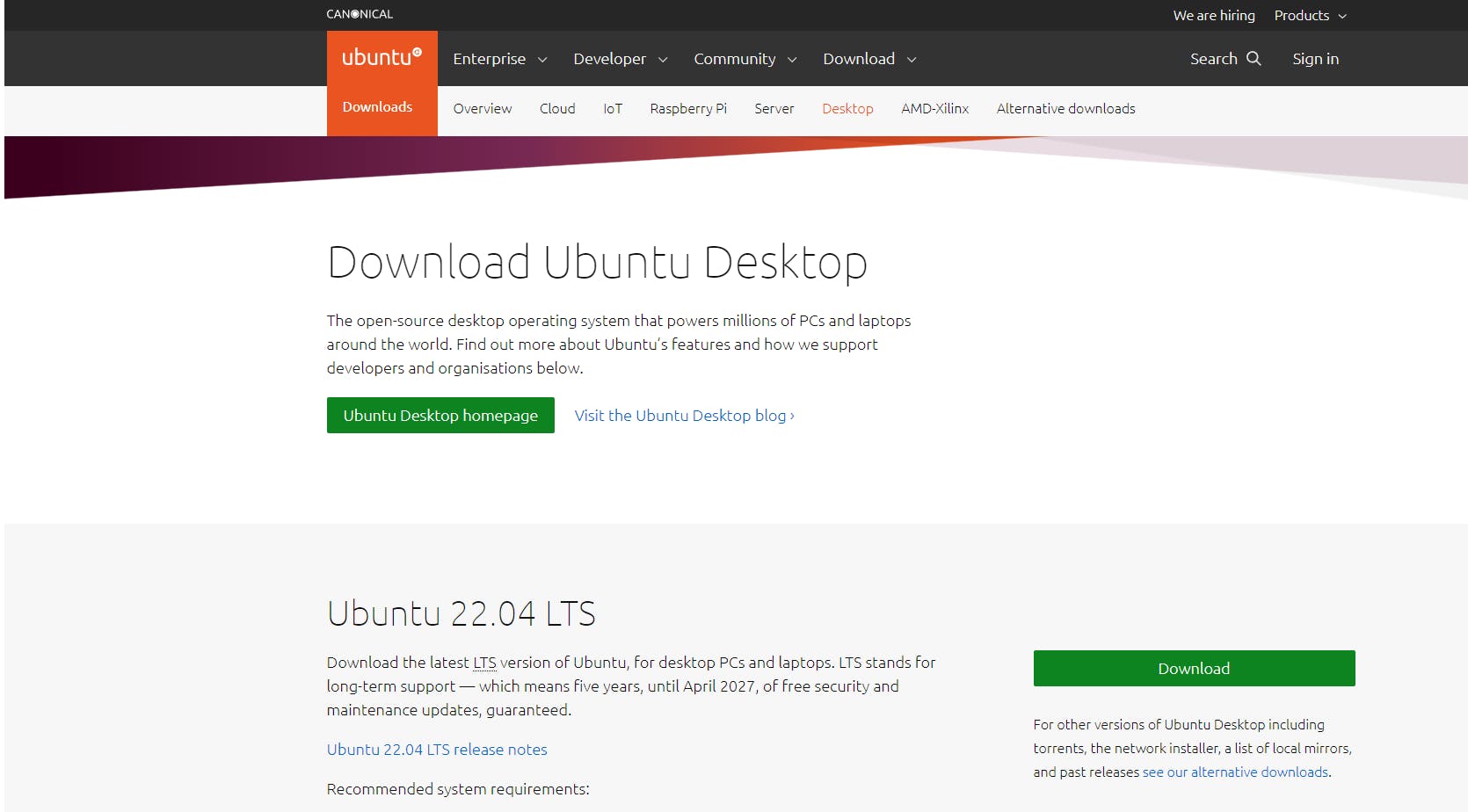Expand the Enterprise menu

[499, 59]
